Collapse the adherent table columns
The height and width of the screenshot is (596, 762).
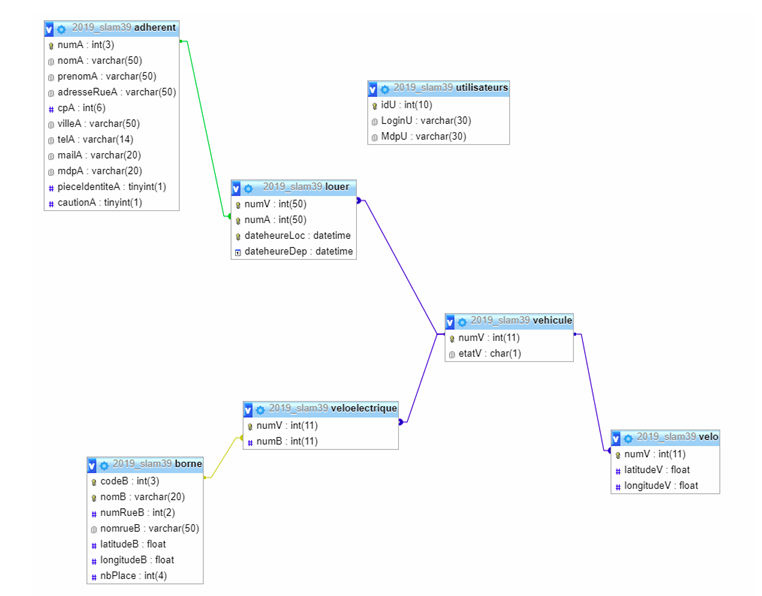50,29
